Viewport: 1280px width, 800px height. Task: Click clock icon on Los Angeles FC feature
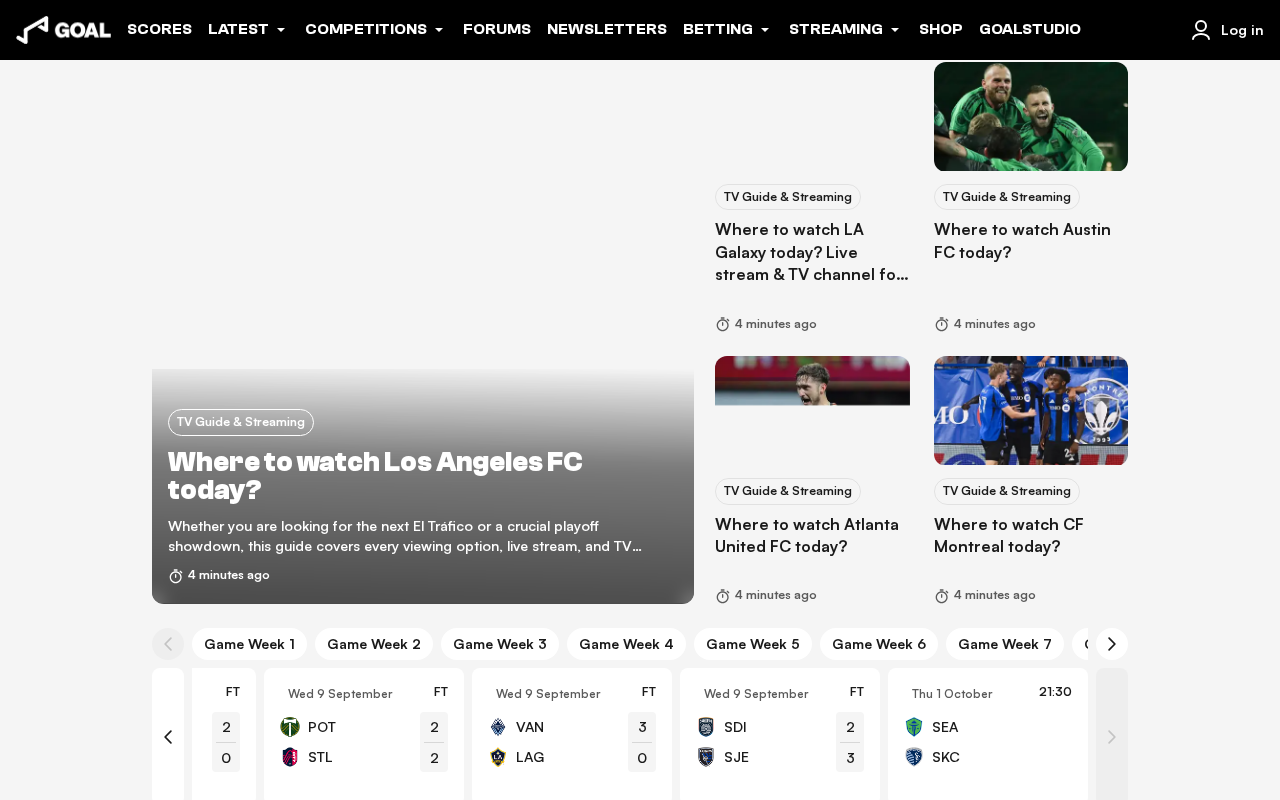176,576
